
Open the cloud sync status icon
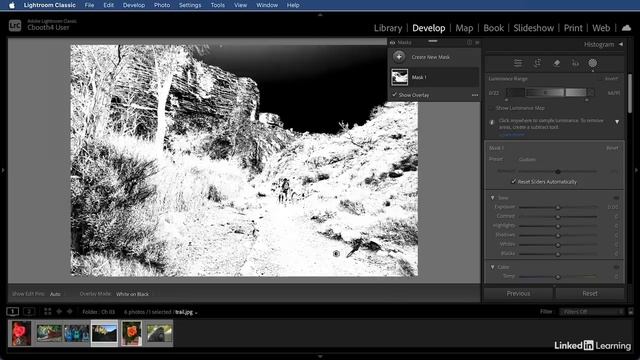(626, 28)
